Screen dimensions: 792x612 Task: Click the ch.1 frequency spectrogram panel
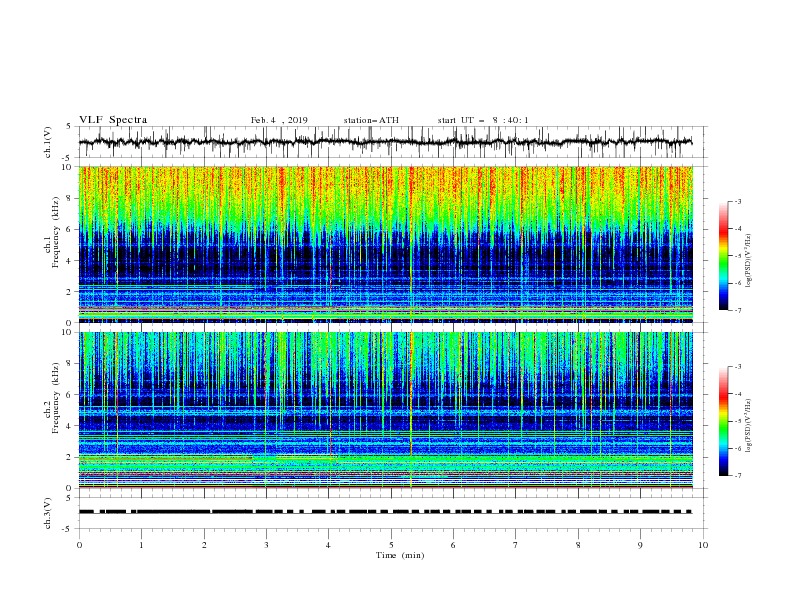(386, 244)
